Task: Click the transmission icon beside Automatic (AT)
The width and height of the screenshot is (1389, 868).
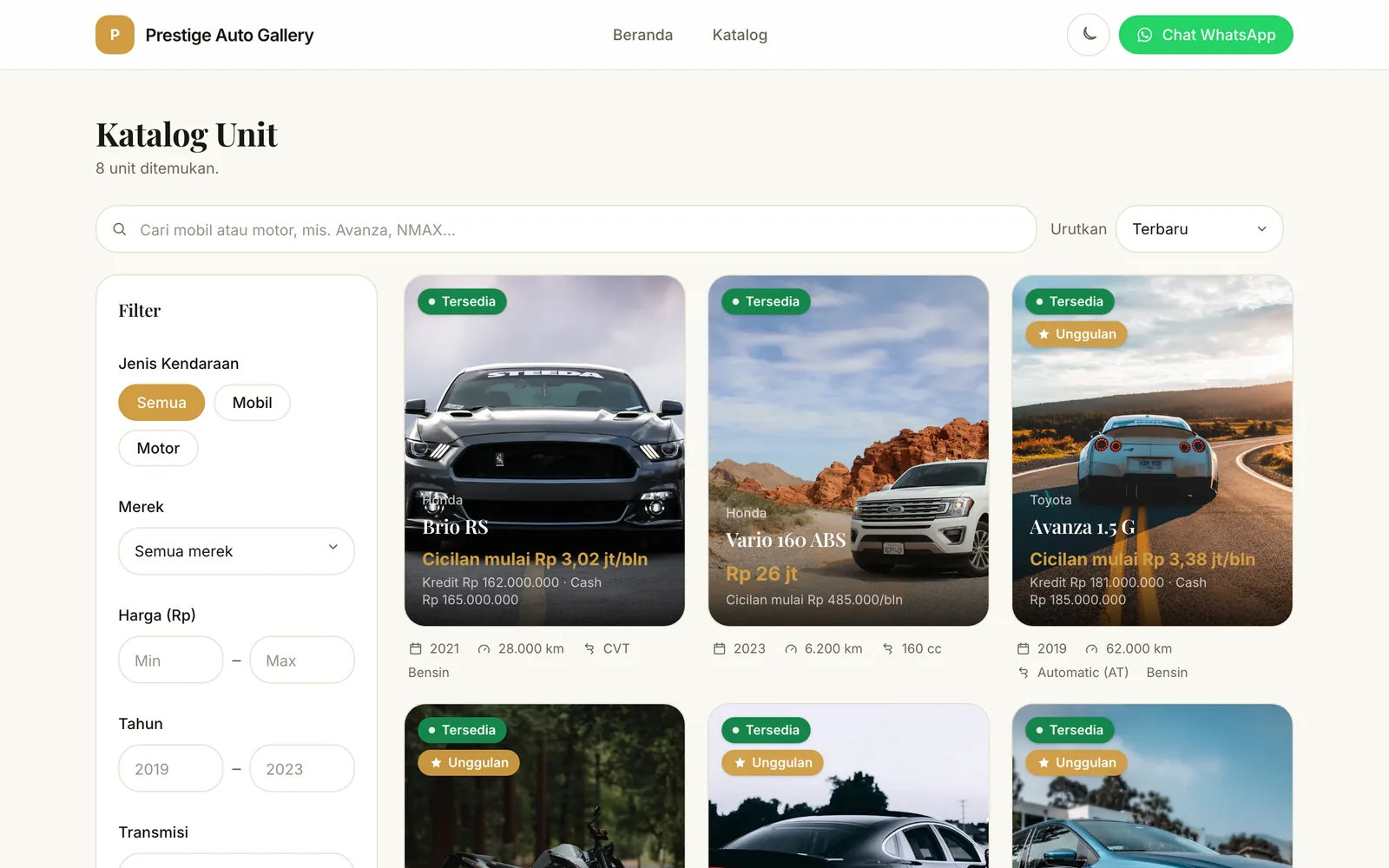Action: click(1024, 673)
